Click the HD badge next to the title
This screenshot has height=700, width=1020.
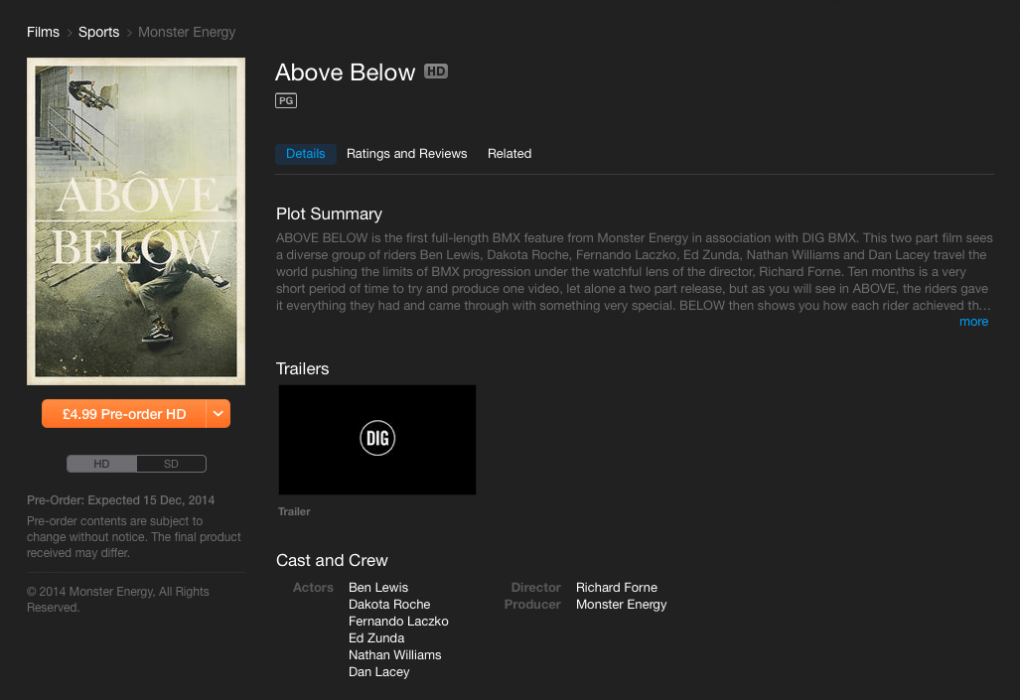(x=436, y=71)
